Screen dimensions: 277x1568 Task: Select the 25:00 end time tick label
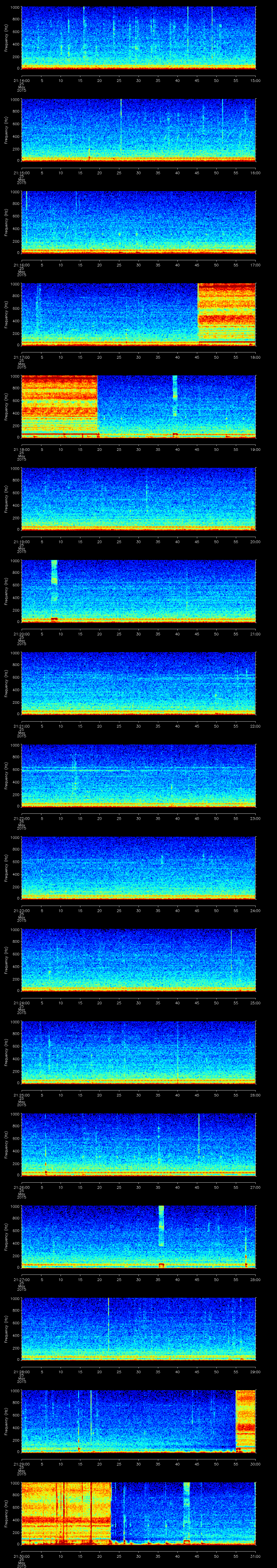(x=255, y=1003)
